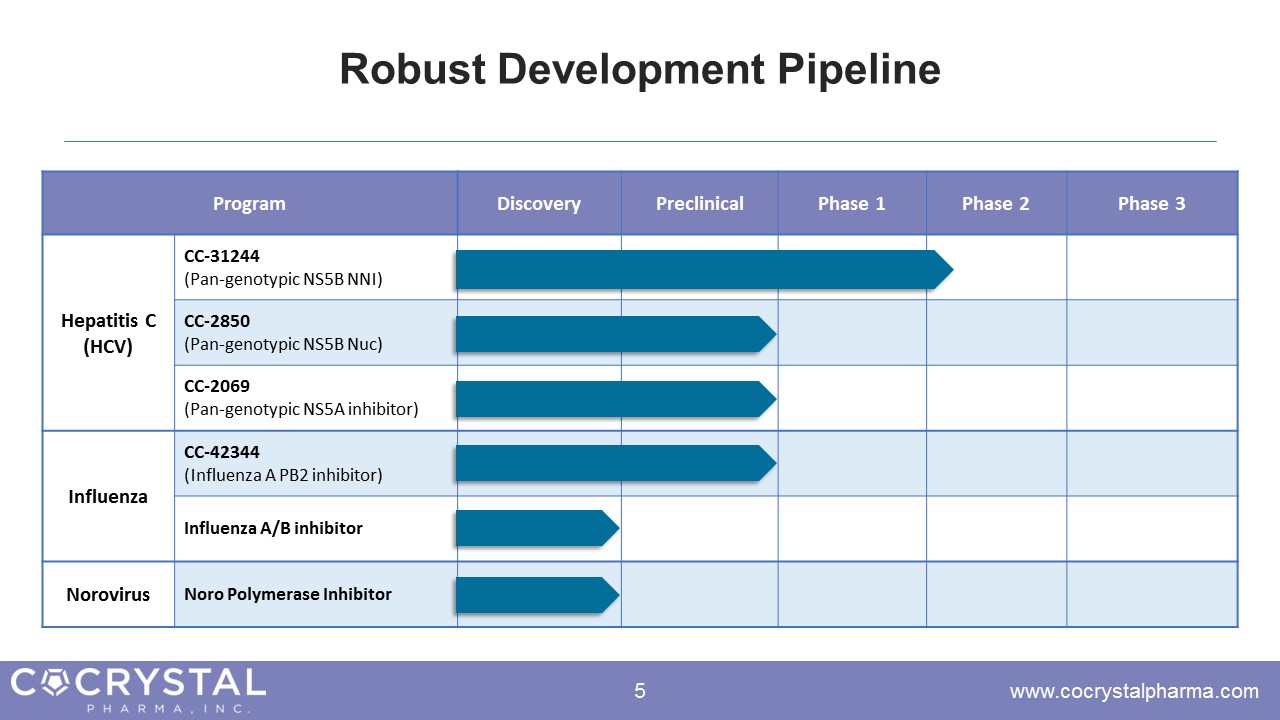Select the Discovery column header
The height and width of the screenshot is (720, 1280).
pyautogui.click(x=539, y=204)
